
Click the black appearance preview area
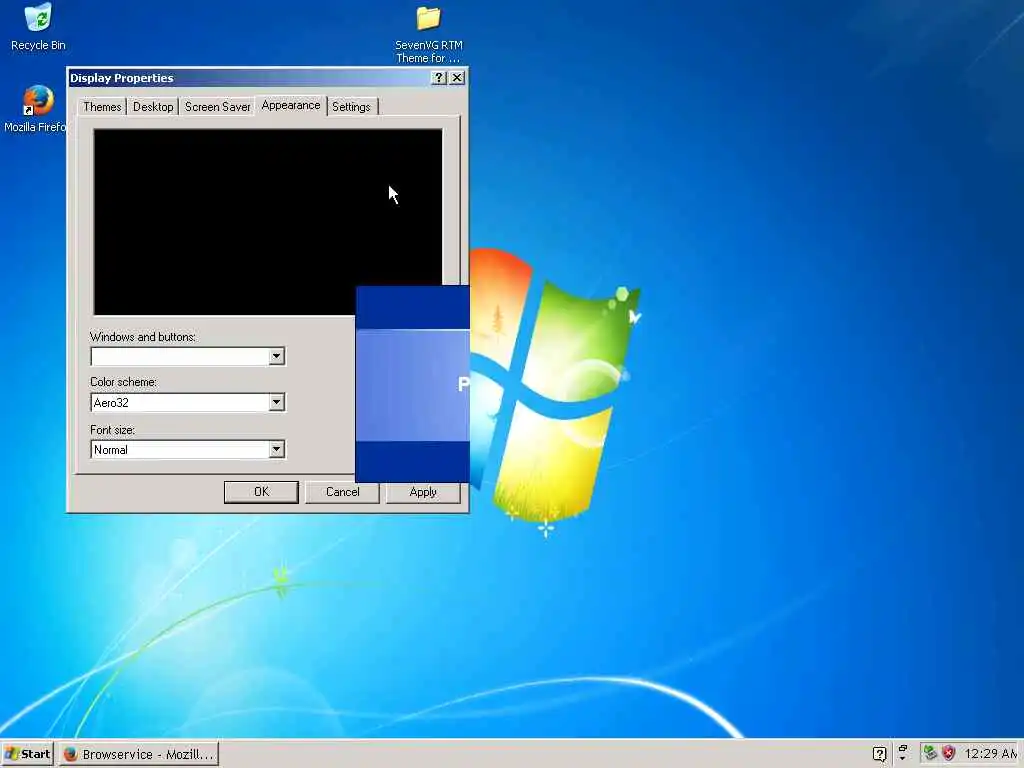click(268, 222)
